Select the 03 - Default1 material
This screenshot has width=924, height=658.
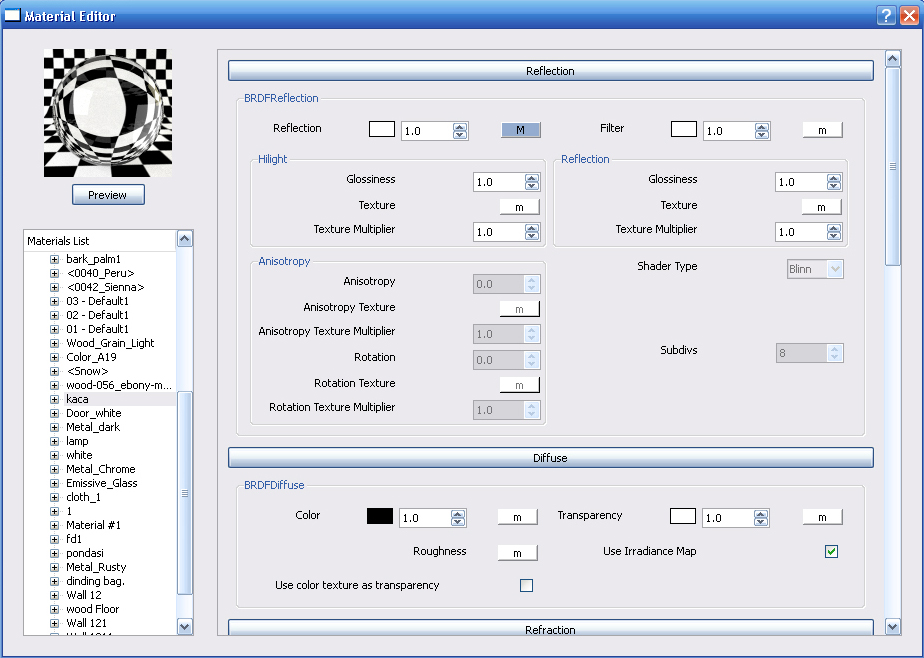click(97, 301)
